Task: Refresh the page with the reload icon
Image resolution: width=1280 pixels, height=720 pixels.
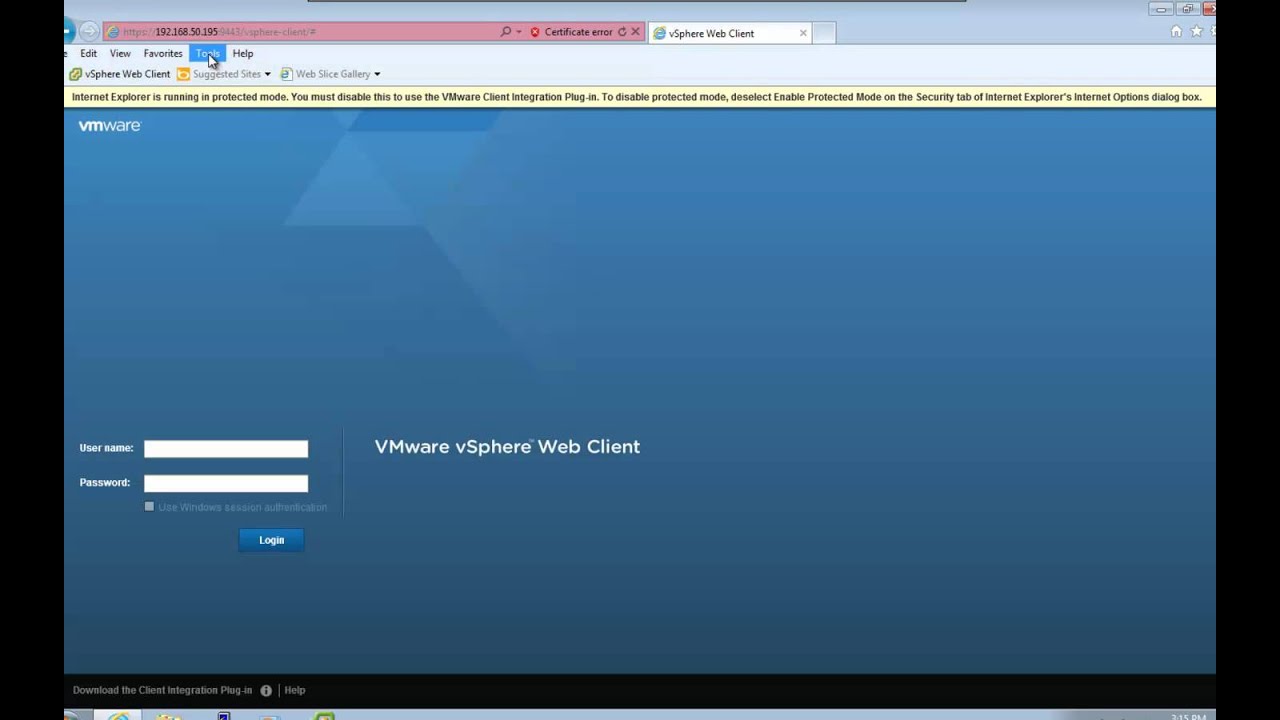Action: pos(622,32)
